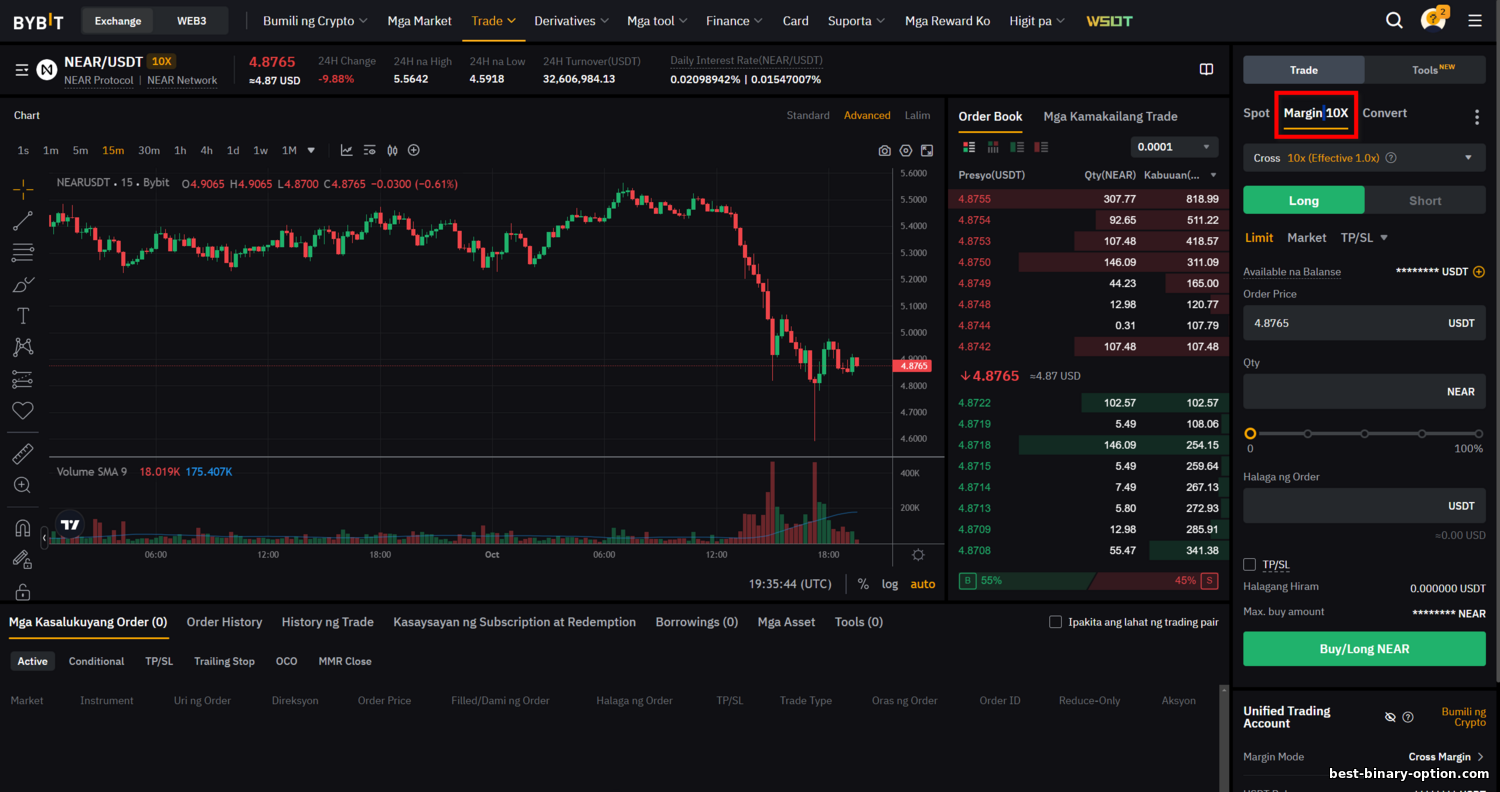Select the trend line drawing tool
Screen dimensions: 1500x792
coord(23,221)
